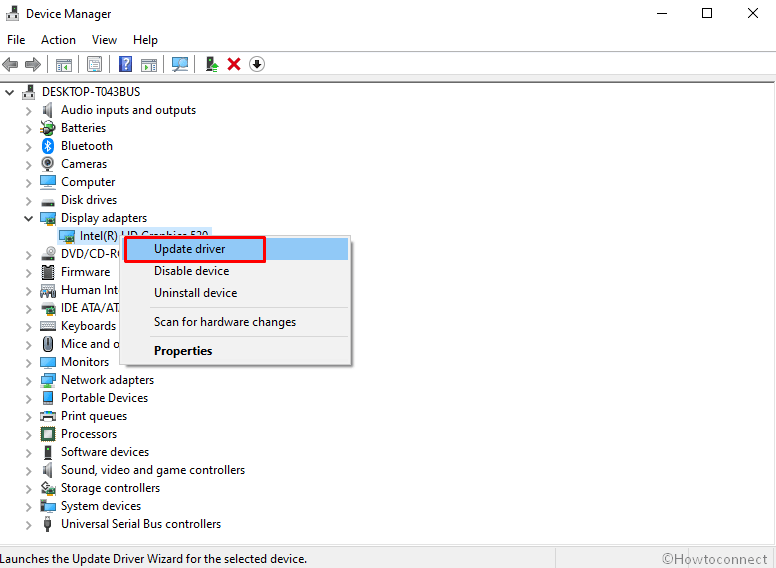Collapse the Display adapters node
This screenshot has width=776, height=568.
[29, 218]
